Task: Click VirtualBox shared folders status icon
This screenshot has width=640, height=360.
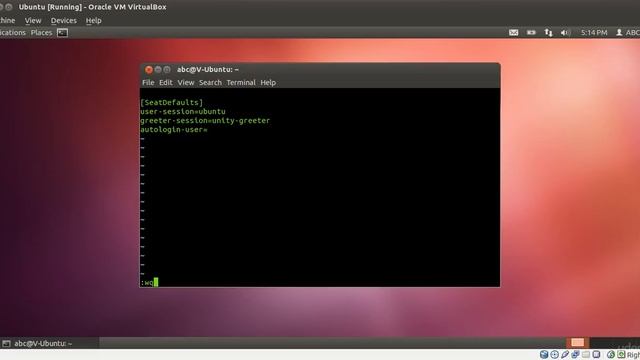Action: [x=586, y=354]
